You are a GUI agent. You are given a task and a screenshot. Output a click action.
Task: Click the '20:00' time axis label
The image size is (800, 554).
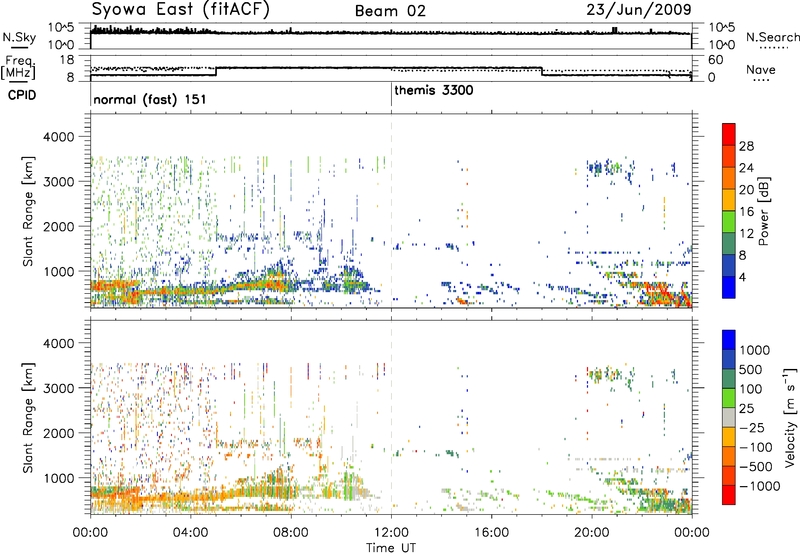point(592,532)
